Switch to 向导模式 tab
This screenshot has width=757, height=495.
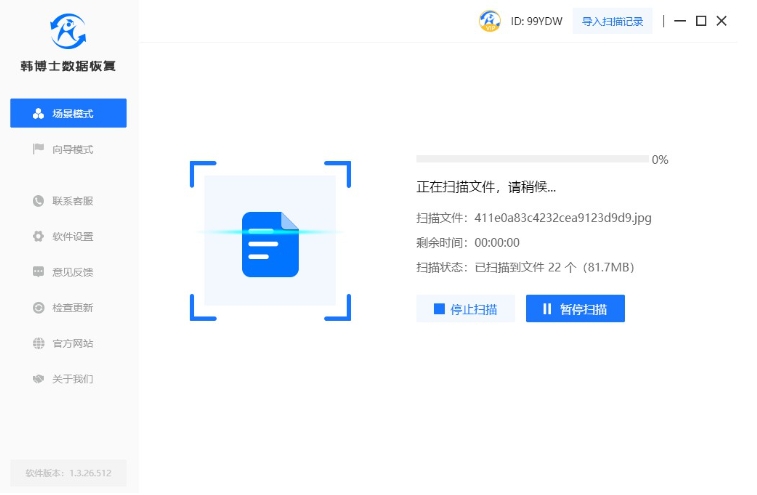pos(68,149)
